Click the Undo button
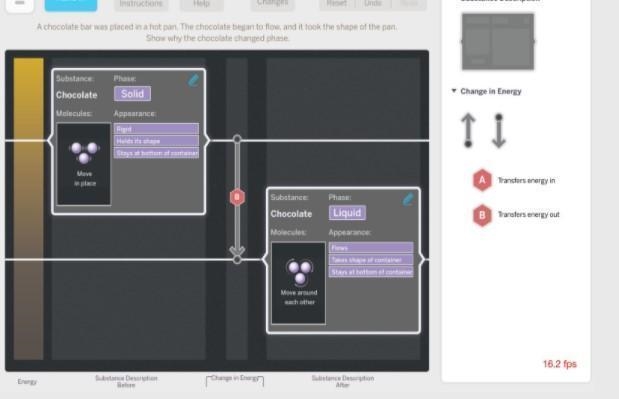Screen dimensions: 619x399 click(373, 4)
